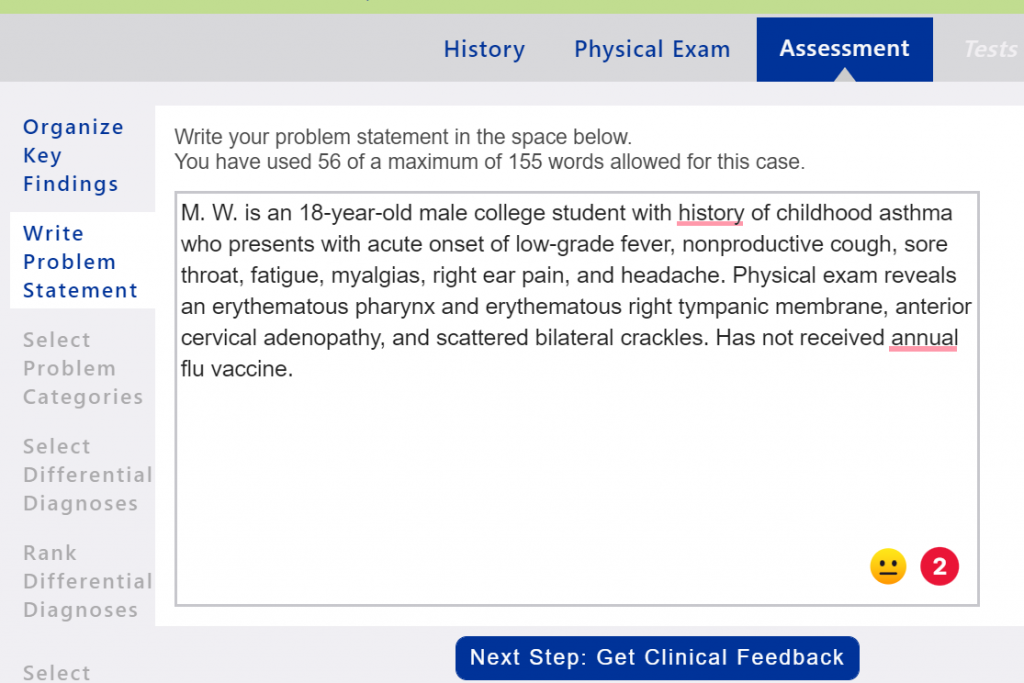Click the cut-off Select step at sidebar bottom
The height and width of the screenshot is (683, 1024).
pos(57,673)
